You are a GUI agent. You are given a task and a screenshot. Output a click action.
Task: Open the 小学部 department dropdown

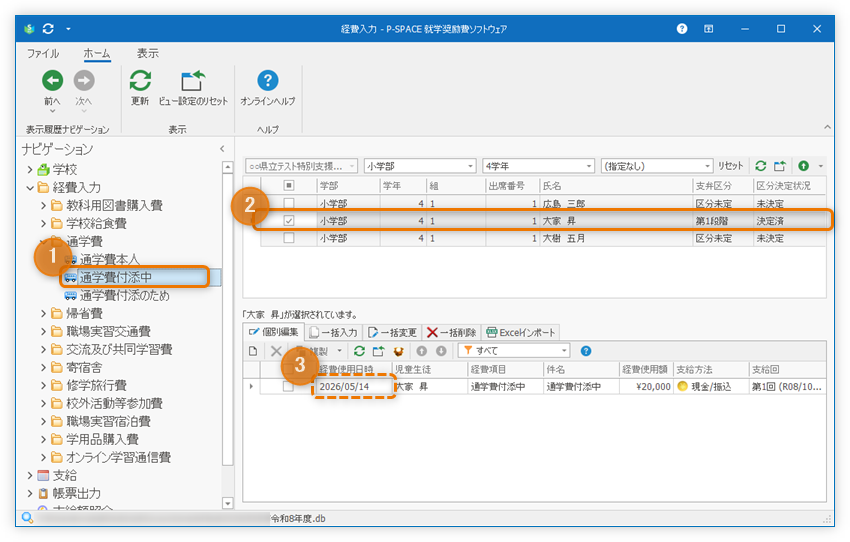tap(419, 165)
